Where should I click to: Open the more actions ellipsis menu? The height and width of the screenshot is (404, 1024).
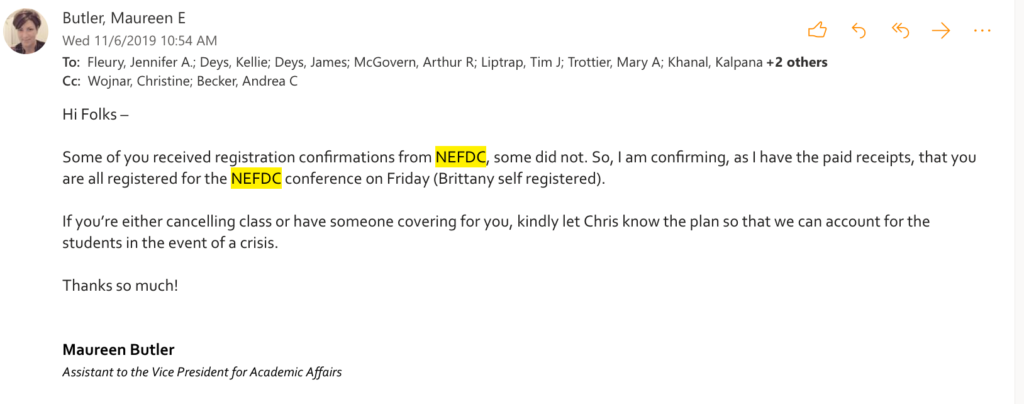pyautogui.click(x=982, y=30)
